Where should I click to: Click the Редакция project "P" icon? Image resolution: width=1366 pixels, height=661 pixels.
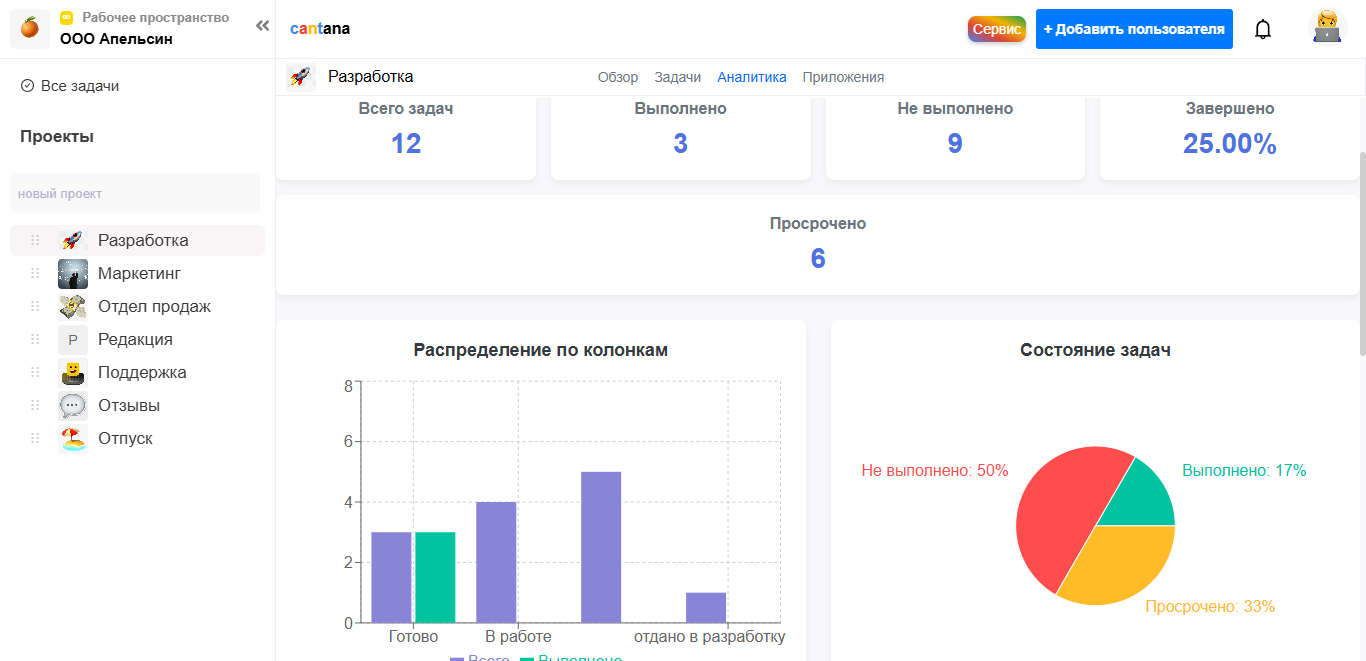[72, 339]
